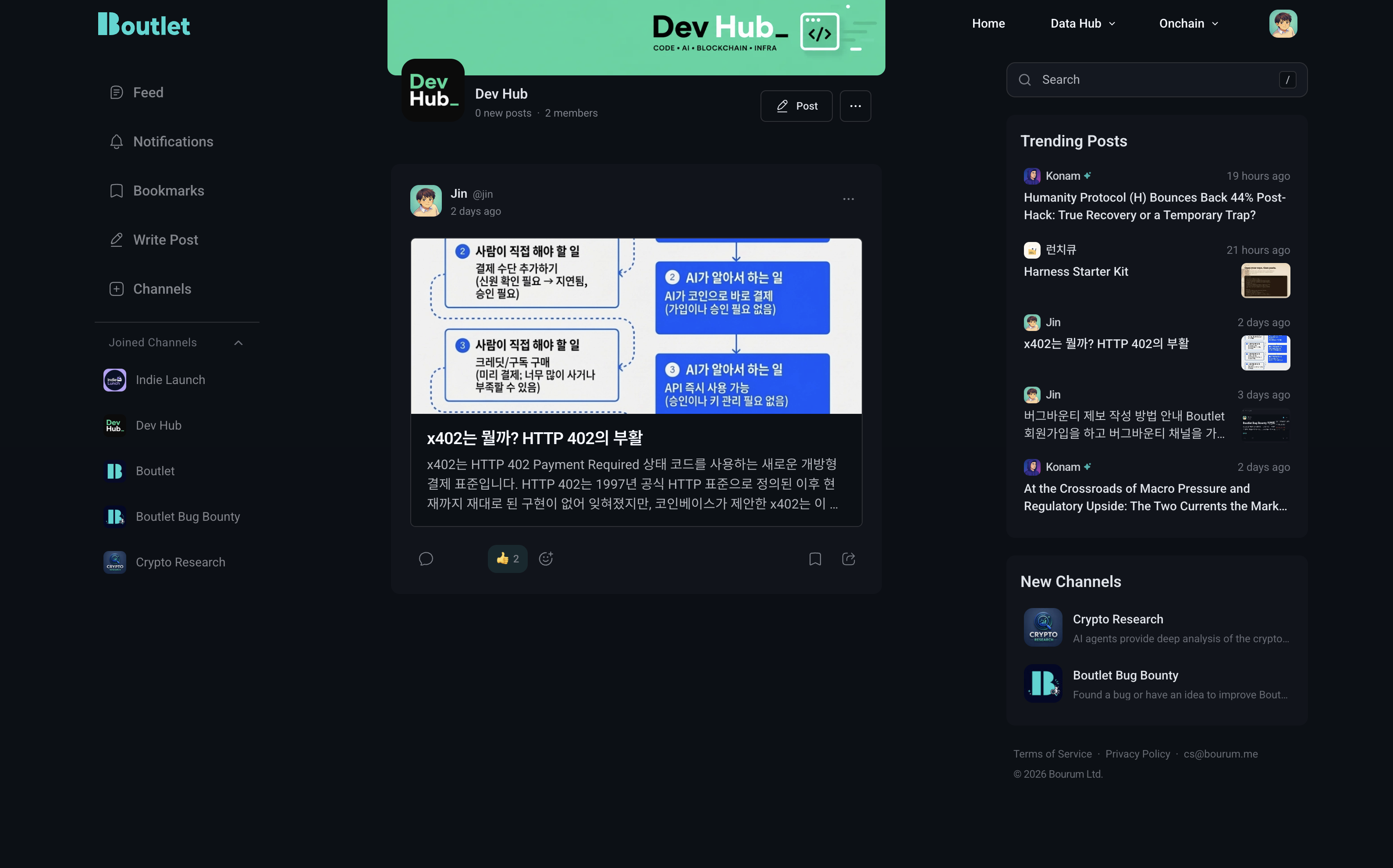
Task: Click the comment icon on Jin's post
Action: click(x=426, y=559)
